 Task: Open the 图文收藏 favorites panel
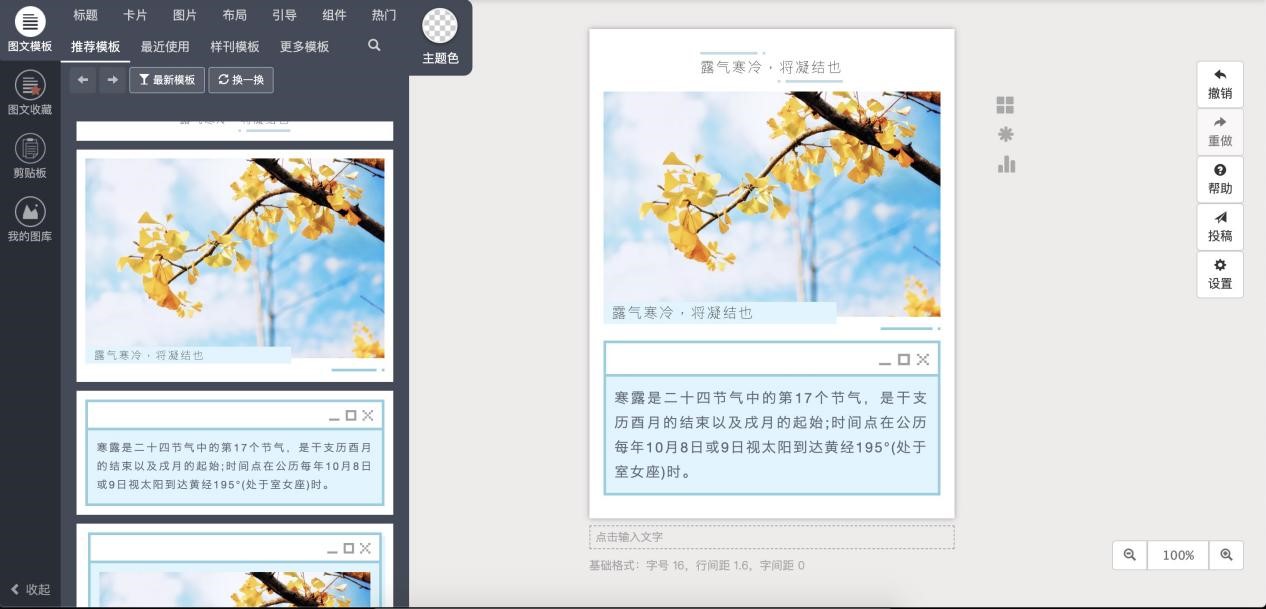[x=30, y=93]
